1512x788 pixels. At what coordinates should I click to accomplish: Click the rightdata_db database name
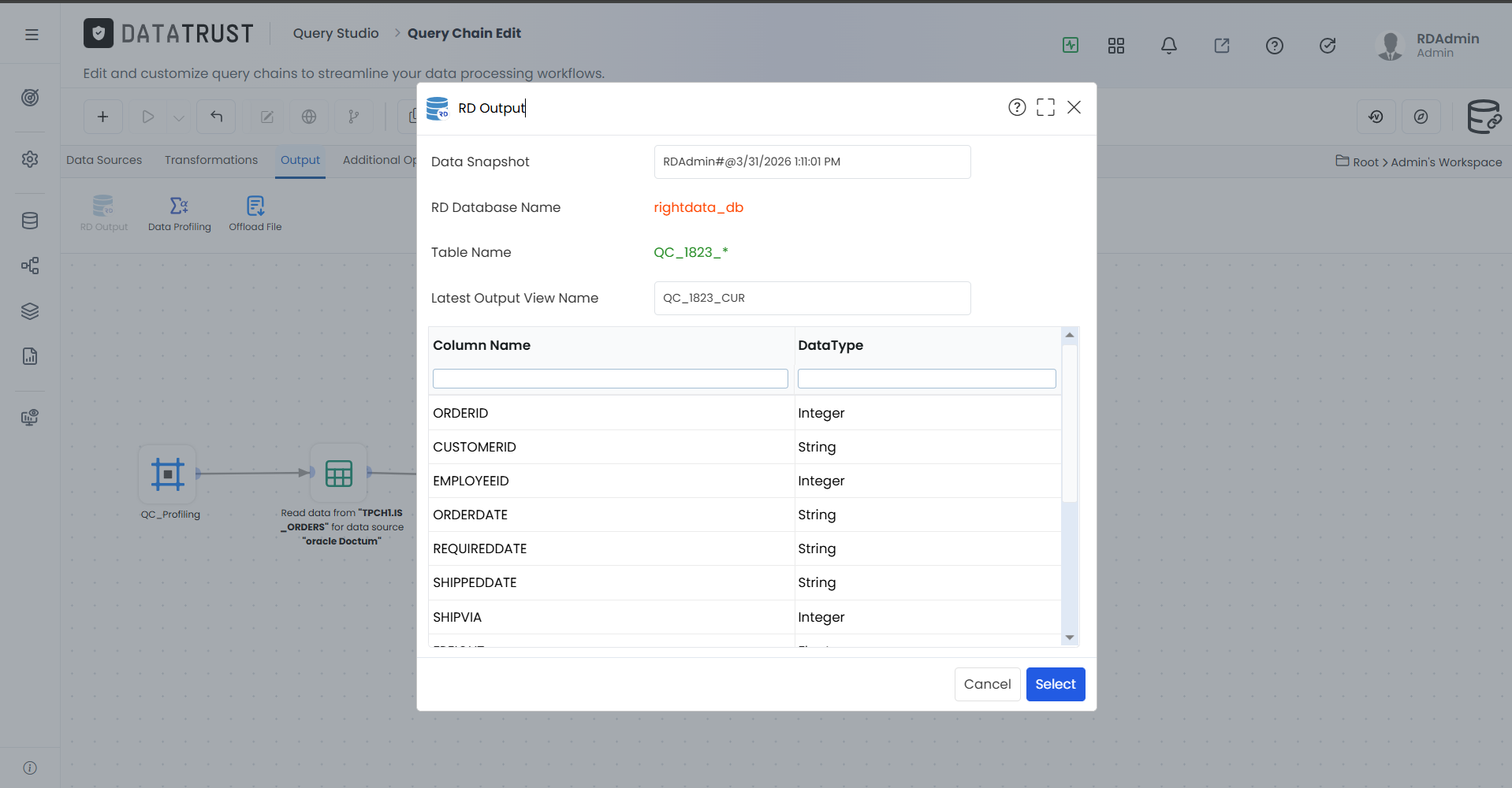[x=698, y=207]
